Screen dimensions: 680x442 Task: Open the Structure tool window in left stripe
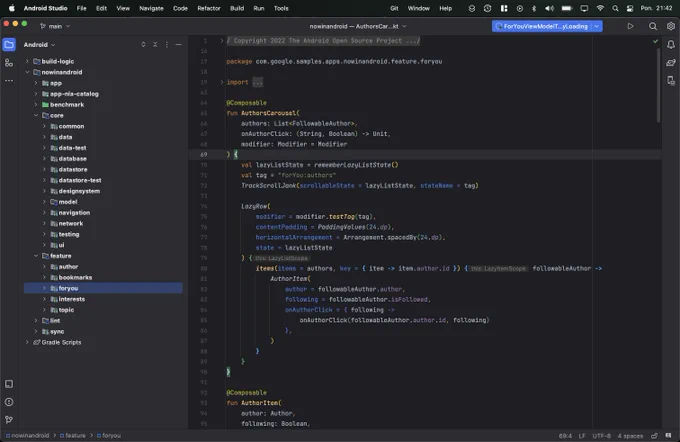9,63
